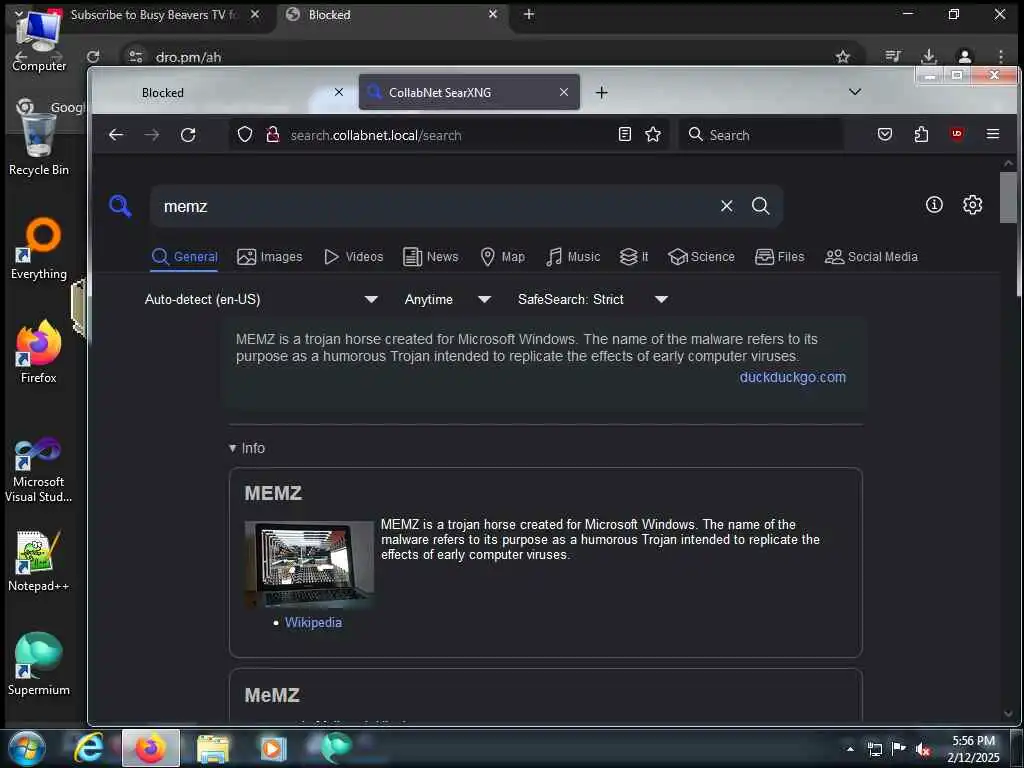Click the SearXNG logo magnifier
Screen dimensions: 1024x768
[120, 206]
